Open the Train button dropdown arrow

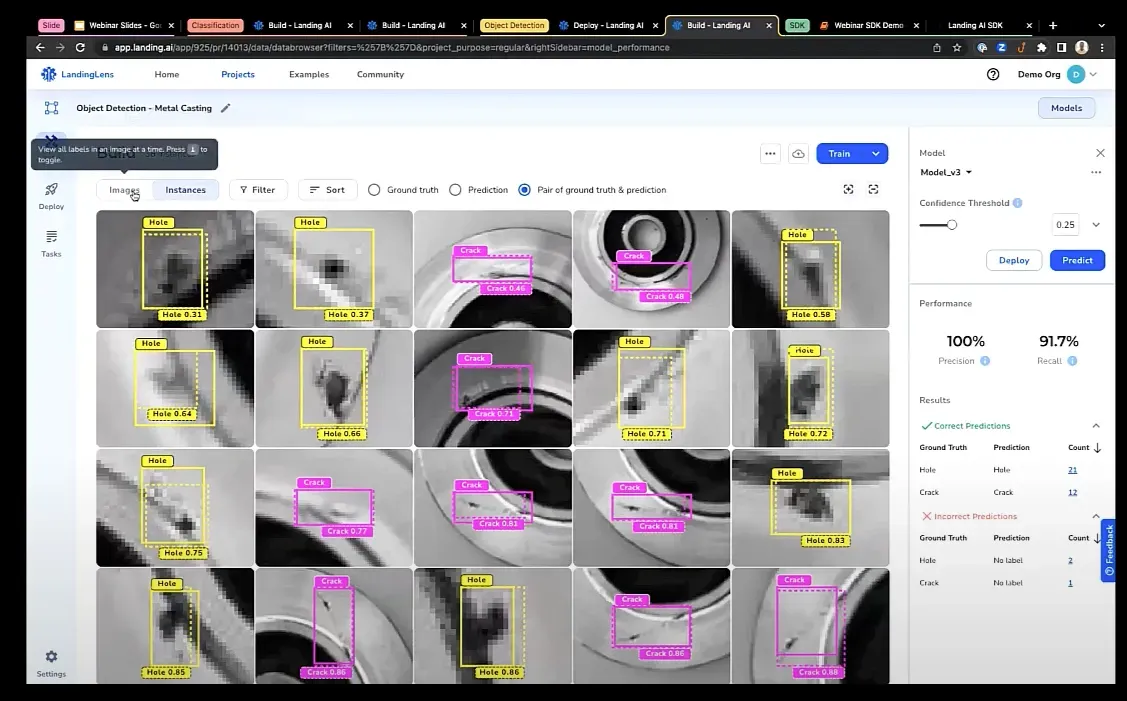[875, 154]
